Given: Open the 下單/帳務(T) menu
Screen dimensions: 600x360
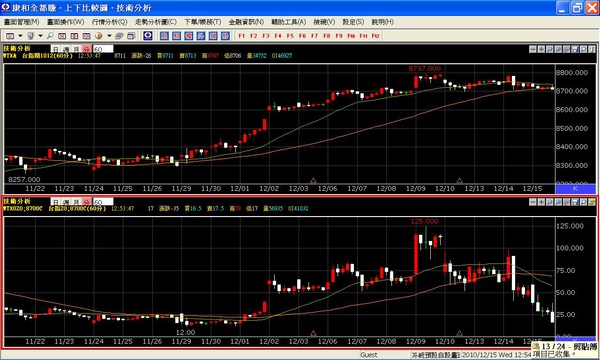Looking at the screenshot, I should coord(202,22).
